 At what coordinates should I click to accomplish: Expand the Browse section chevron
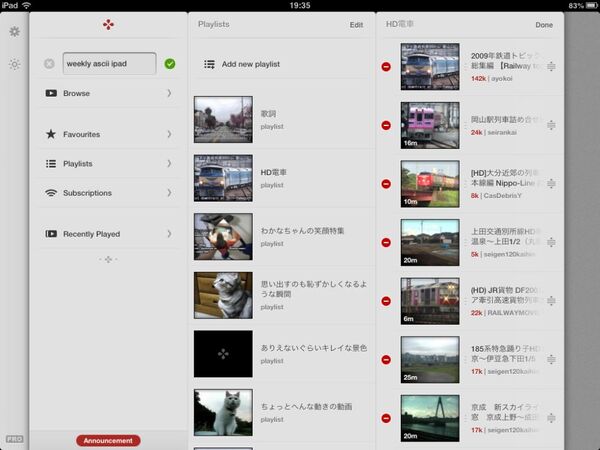point(169,94)
